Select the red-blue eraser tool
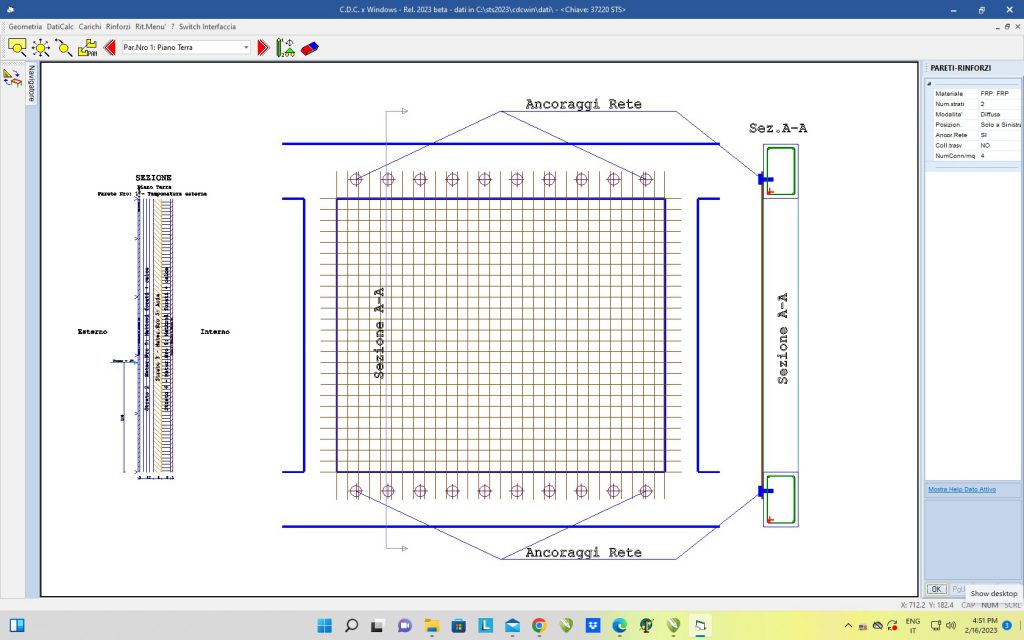The image size is (1024, 640). (310, 47)
